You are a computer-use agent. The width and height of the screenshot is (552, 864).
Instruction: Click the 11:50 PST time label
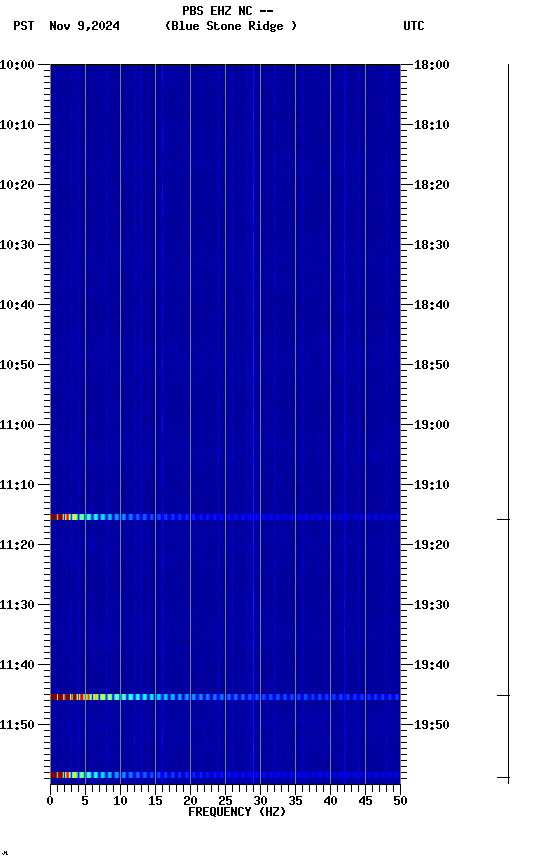point(17,725)
